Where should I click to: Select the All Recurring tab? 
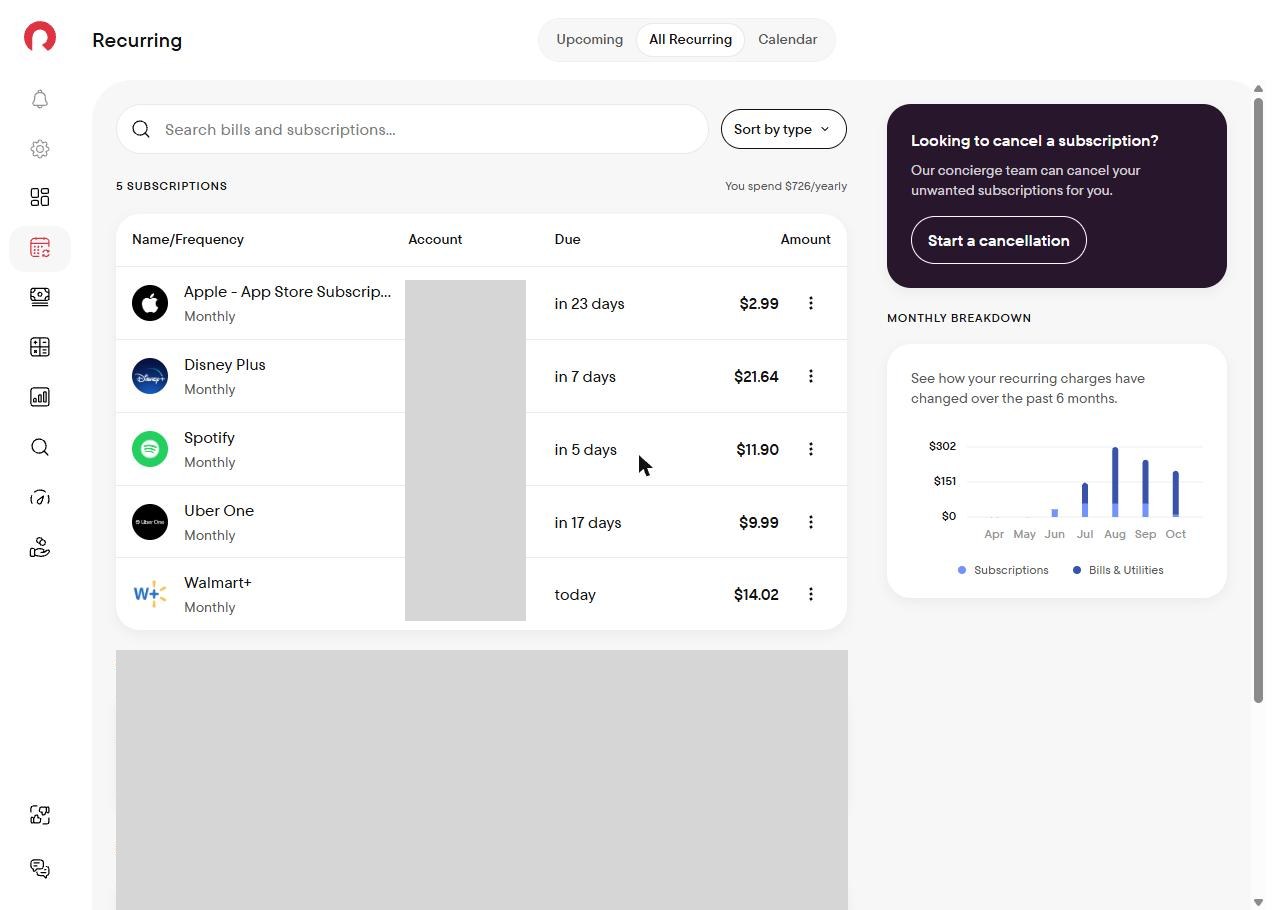pos(690,40)
